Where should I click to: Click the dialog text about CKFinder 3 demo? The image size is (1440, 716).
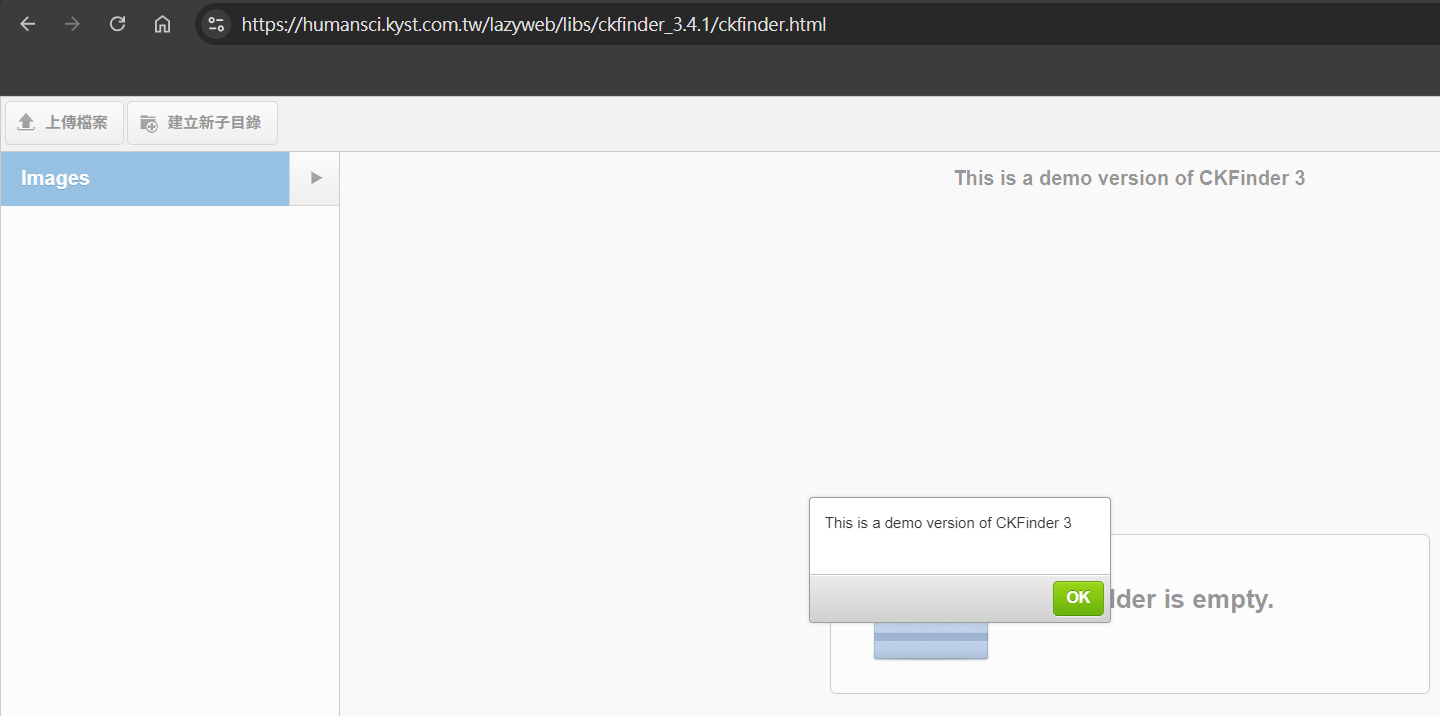point(948,523)
